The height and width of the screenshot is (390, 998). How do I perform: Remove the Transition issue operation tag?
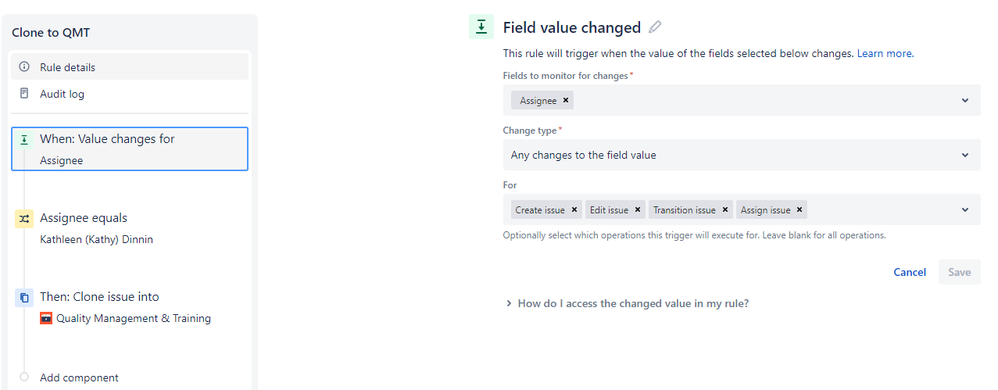pos(725,210)
